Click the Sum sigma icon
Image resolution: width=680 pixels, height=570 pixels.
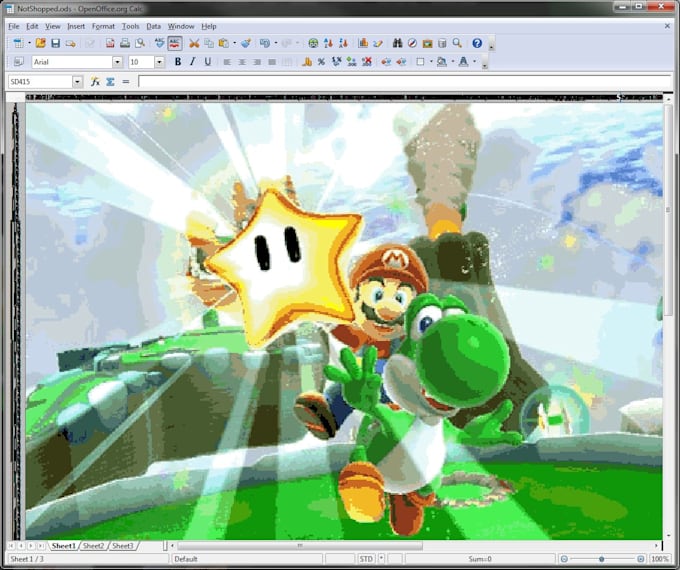[x=111, y=82]
